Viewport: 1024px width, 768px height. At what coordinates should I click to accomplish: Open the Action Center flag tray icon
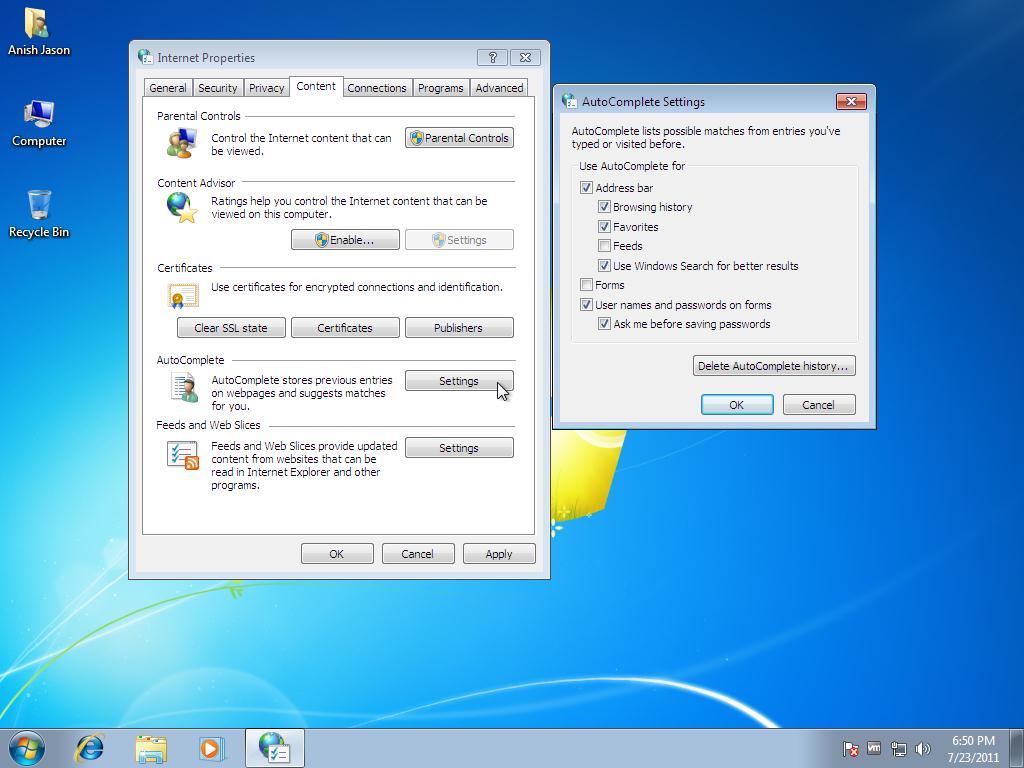coord(850,748)
